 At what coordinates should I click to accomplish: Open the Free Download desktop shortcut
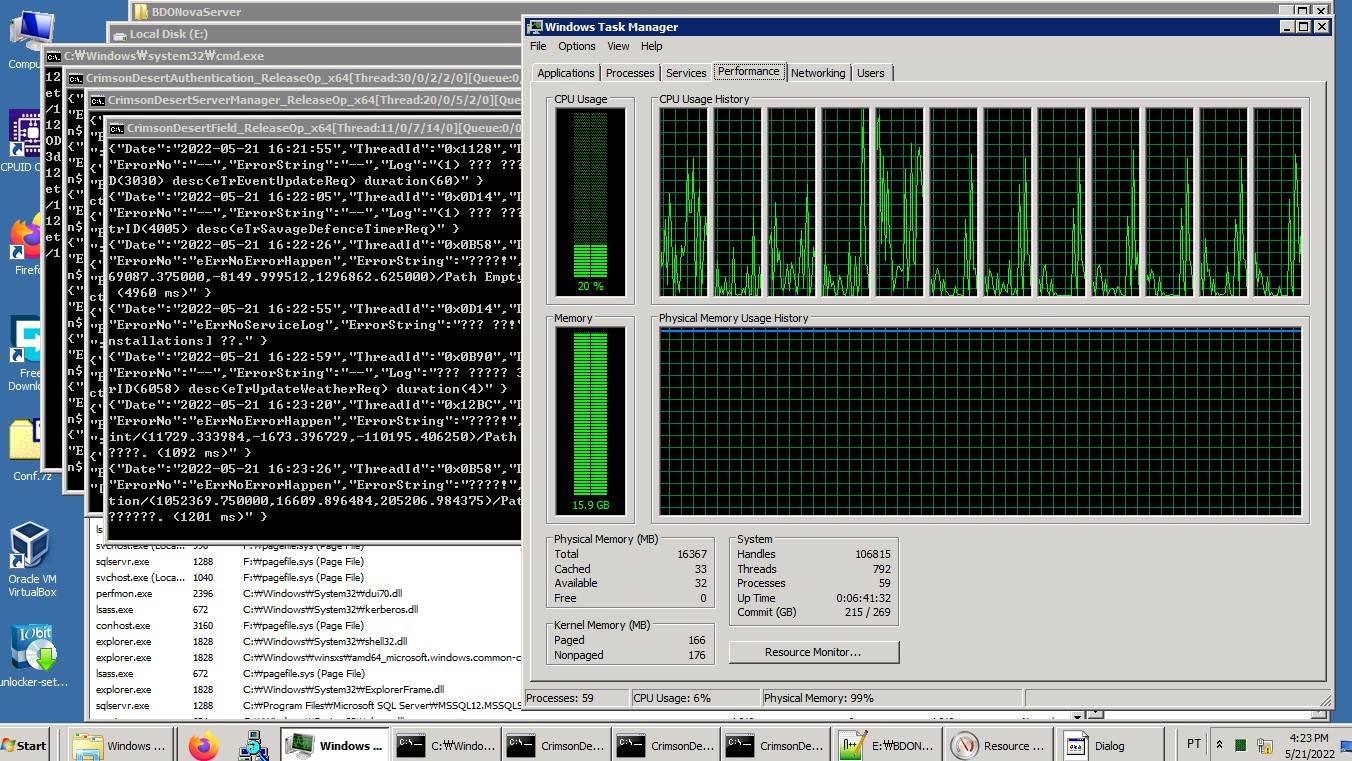tap(24, 353)
